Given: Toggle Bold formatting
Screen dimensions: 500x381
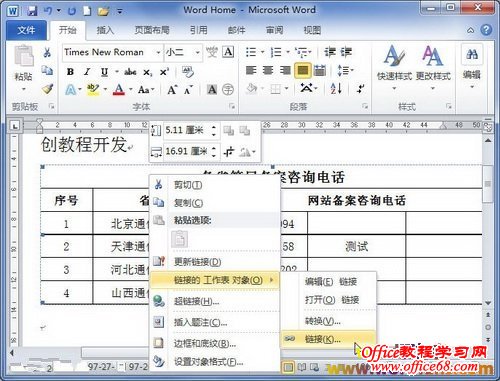Looking at the screenshot, I should [70, 72].
